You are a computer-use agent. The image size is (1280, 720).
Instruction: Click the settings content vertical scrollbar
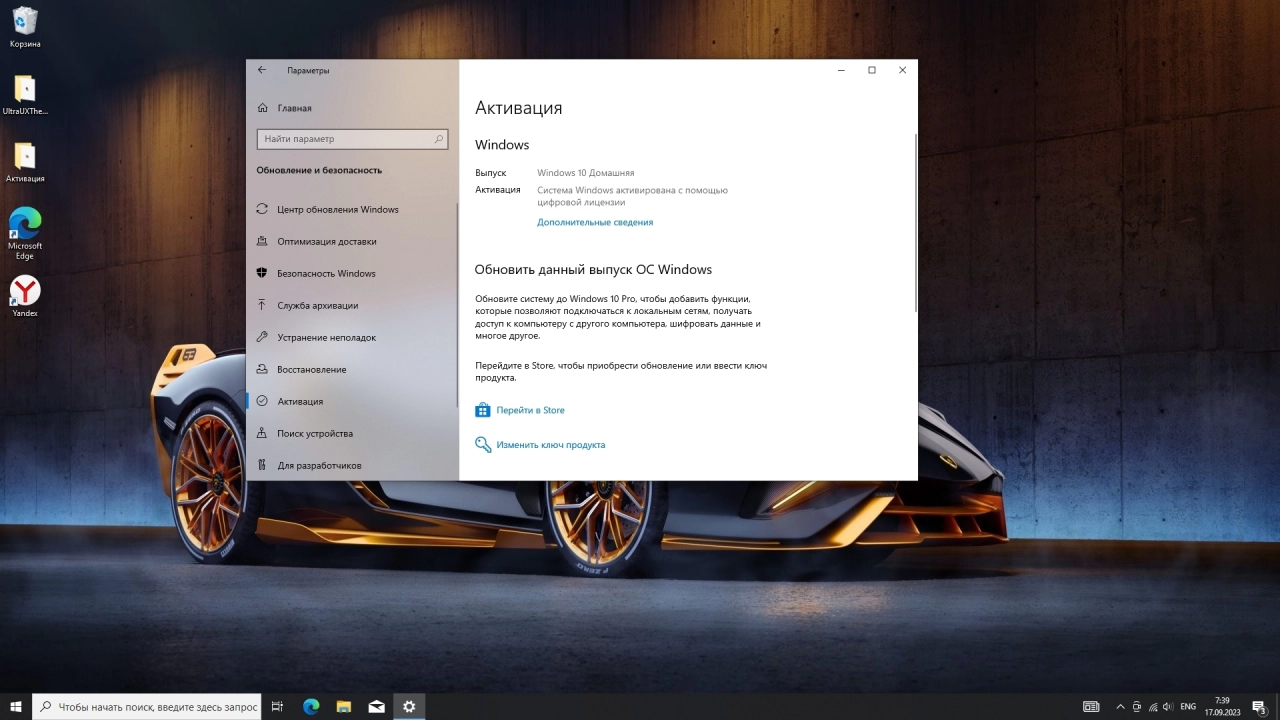915,222
